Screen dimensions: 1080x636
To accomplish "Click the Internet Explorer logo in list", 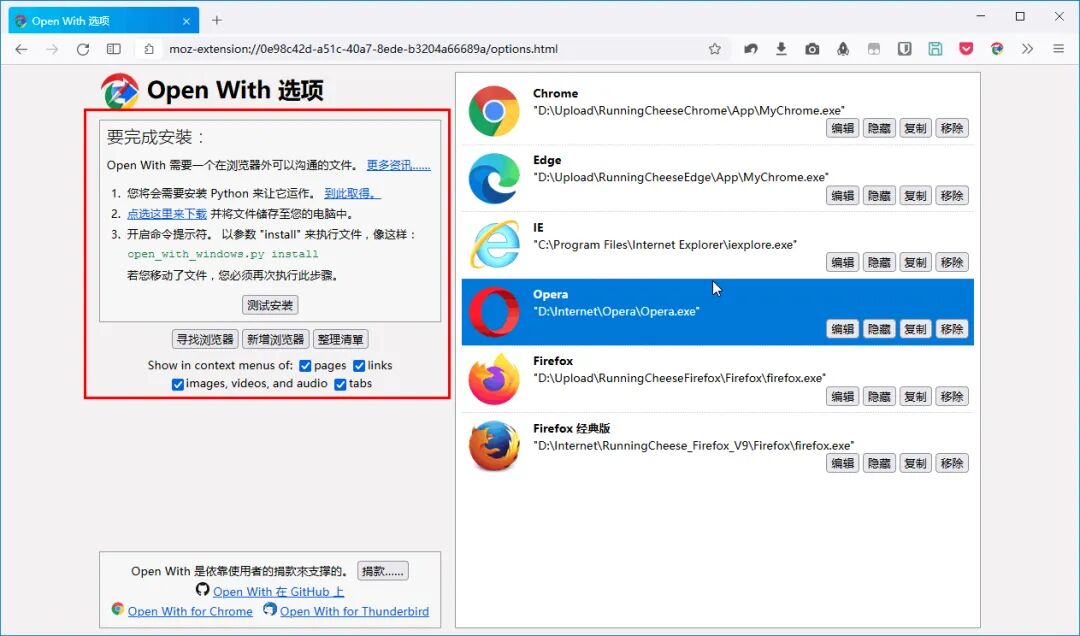I will click(494, 245).
